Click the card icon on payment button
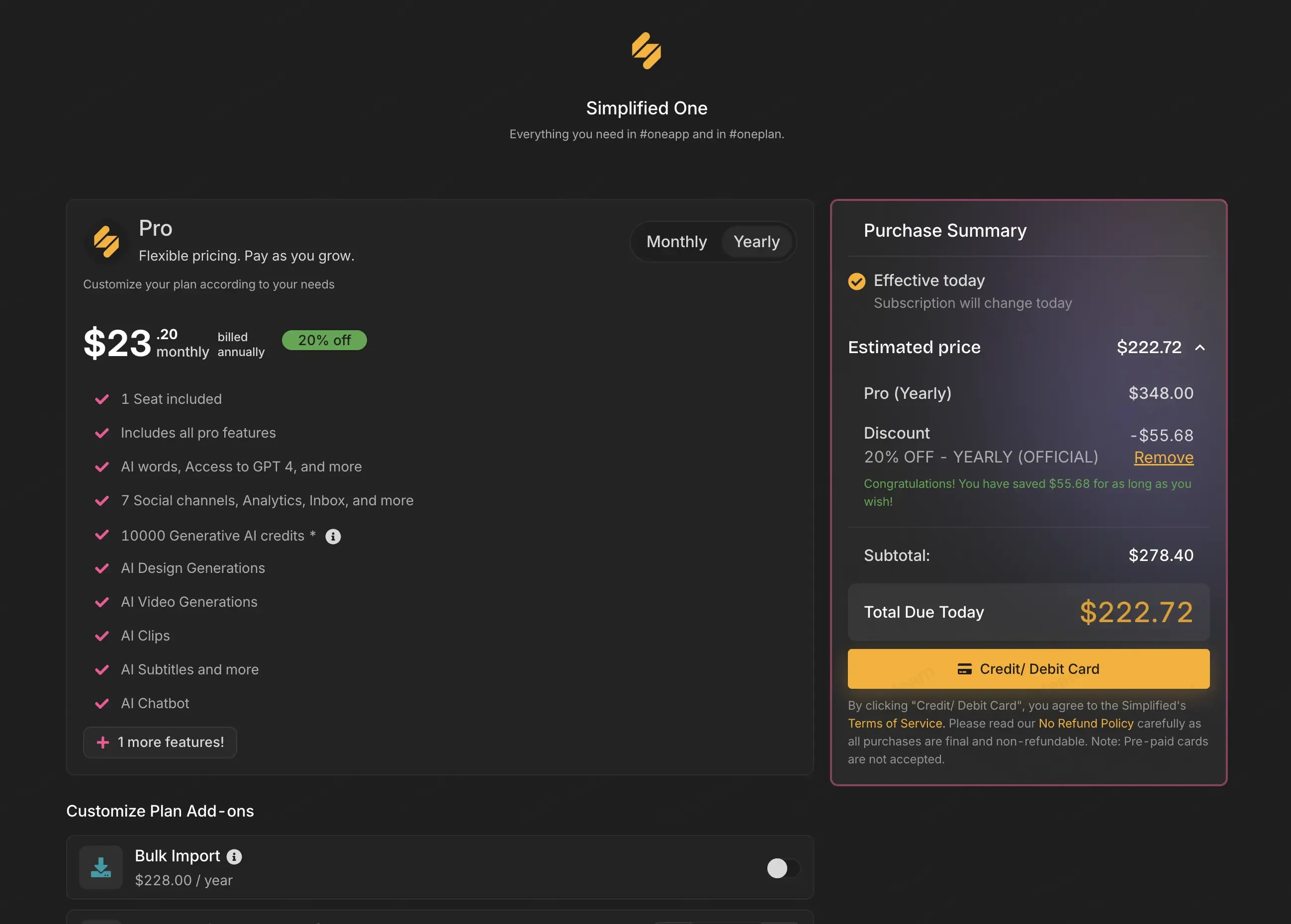The image size is (1291, 924). (x=964, y=669)
